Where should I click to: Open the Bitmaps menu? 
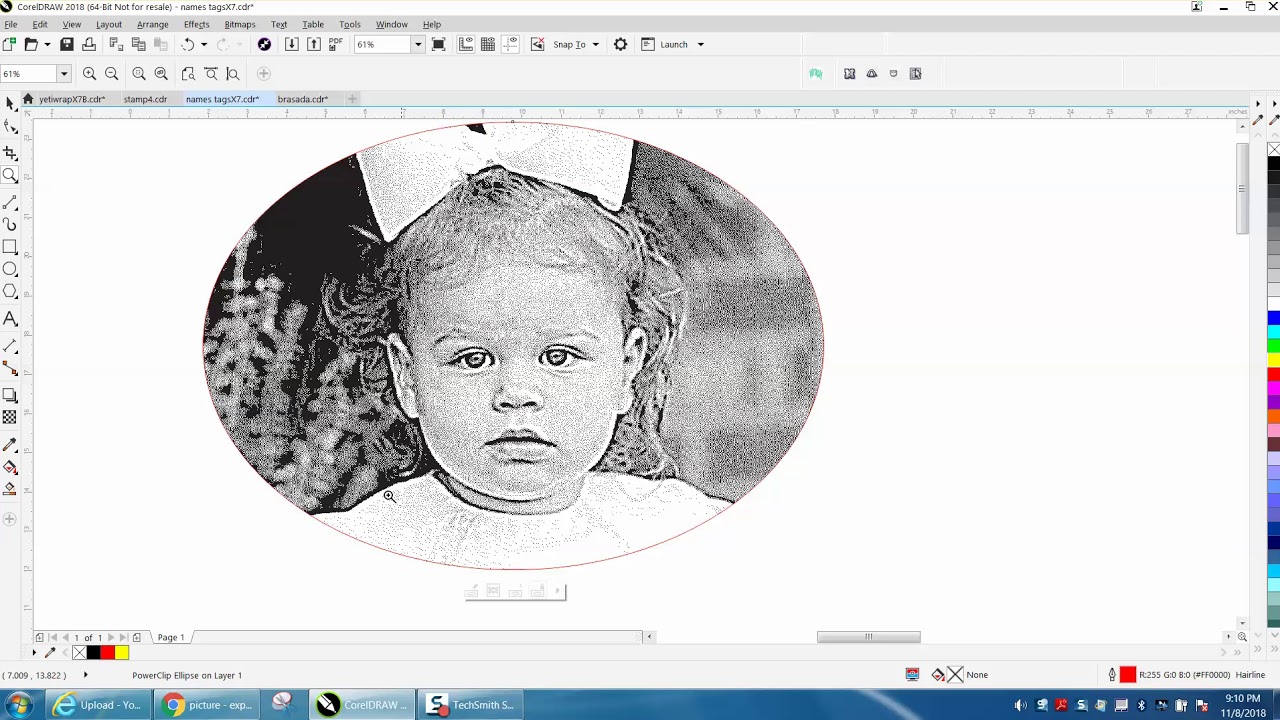click(x=240, y=24)
